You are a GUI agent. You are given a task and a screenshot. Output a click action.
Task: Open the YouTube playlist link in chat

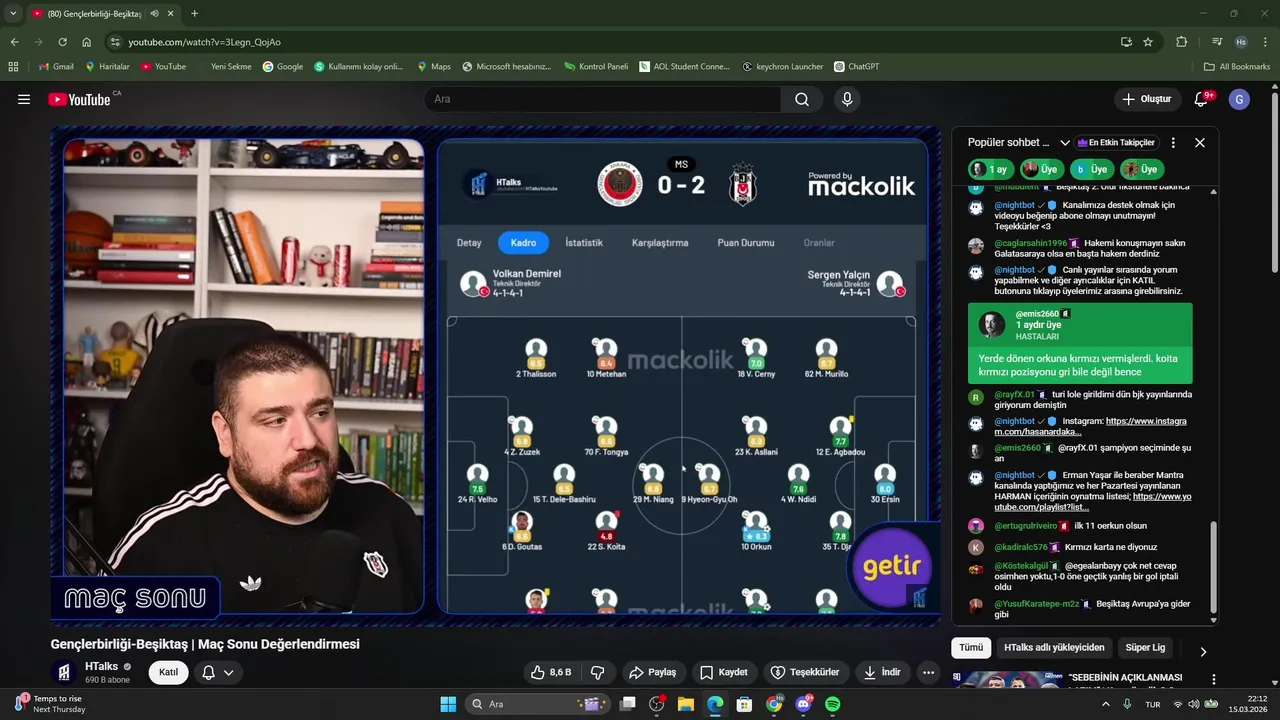point(1093,502)
